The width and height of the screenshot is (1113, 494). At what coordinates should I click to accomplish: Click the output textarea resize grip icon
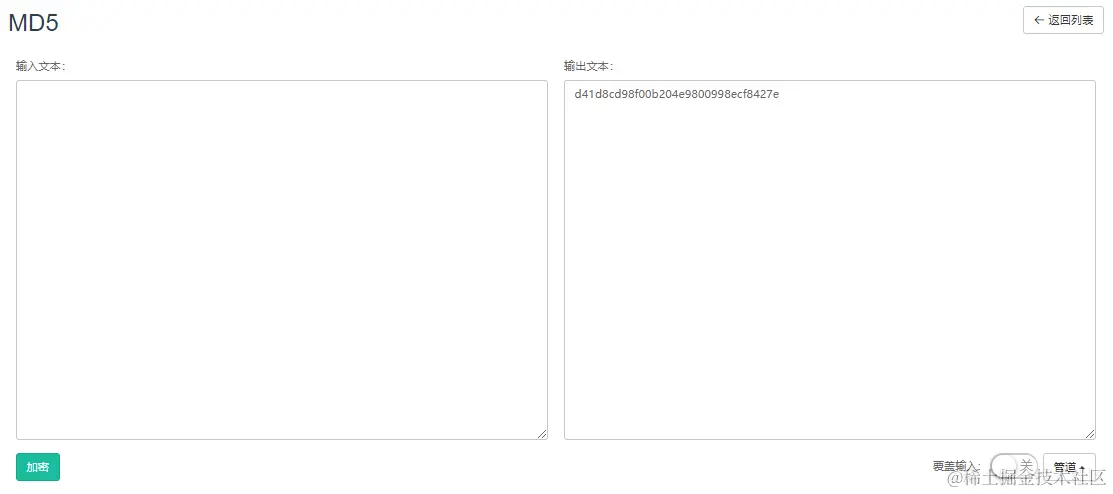[x=1090, y=434]
